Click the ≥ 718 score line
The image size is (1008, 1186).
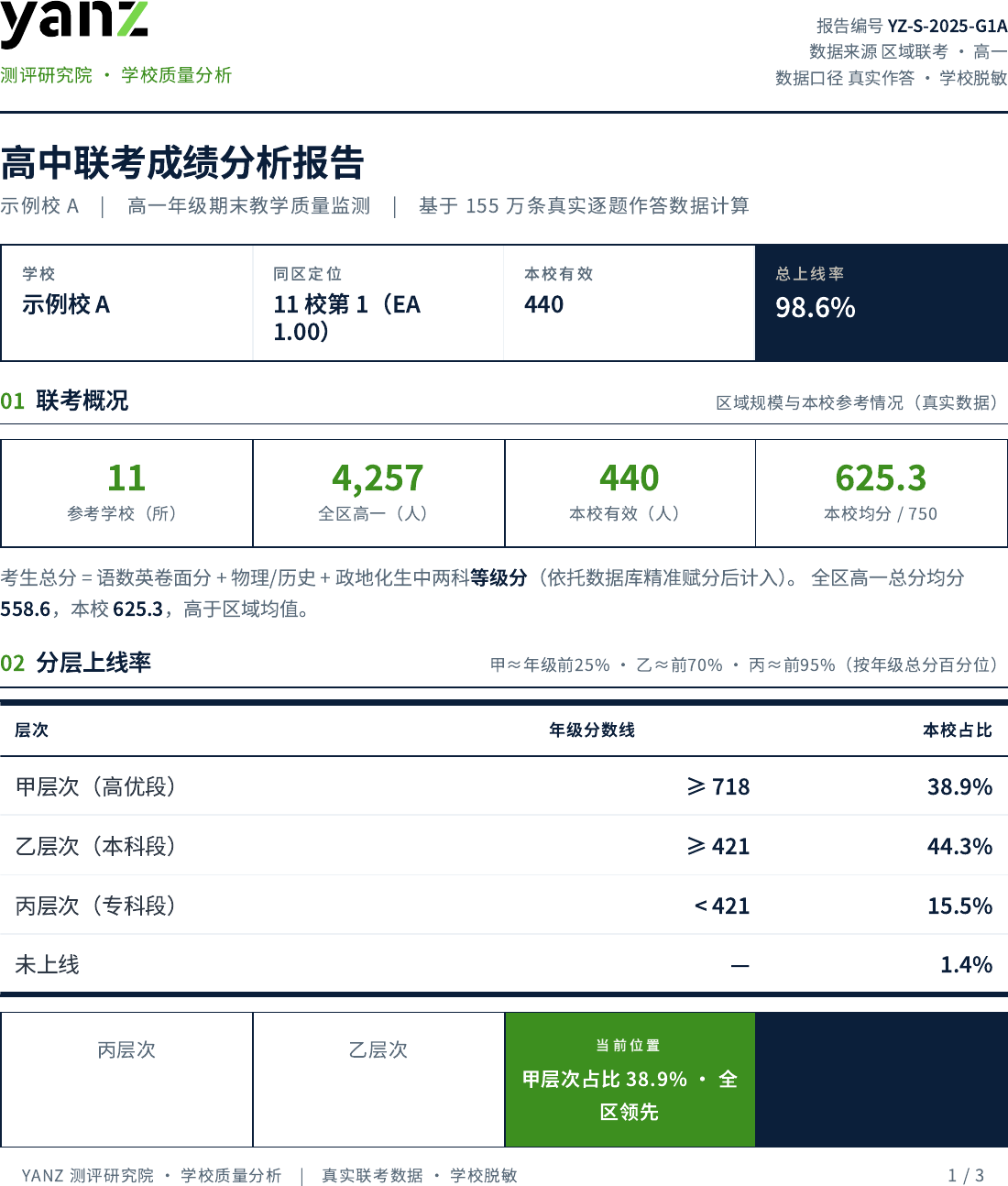pyautogui.click(x=718, y=786)
